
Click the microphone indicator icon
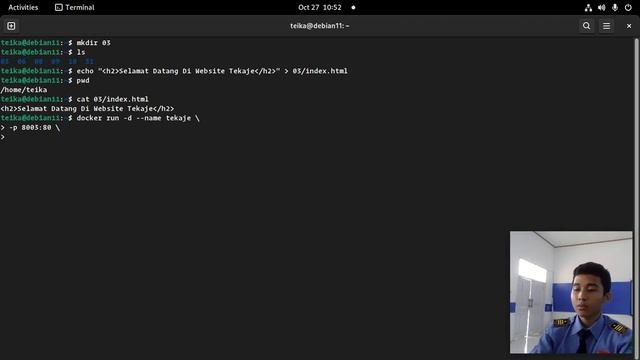[x=615, y=7]
